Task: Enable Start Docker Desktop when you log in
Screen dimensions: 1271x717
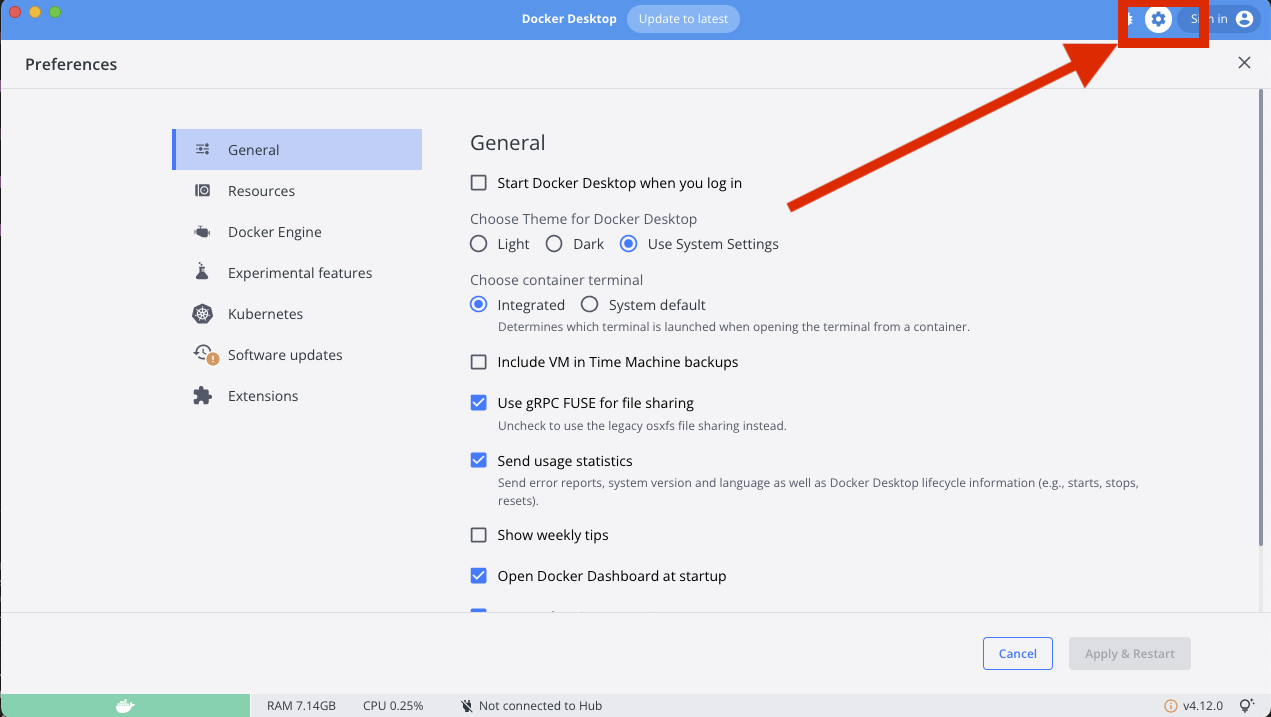Action: (x=479, y=183)
